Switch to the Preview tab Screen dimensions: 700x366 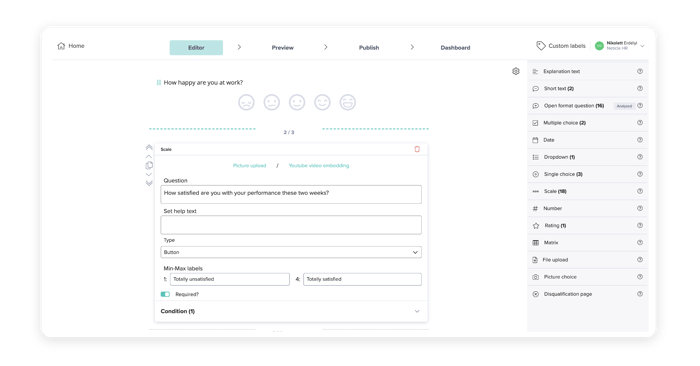tap(283, 48)
